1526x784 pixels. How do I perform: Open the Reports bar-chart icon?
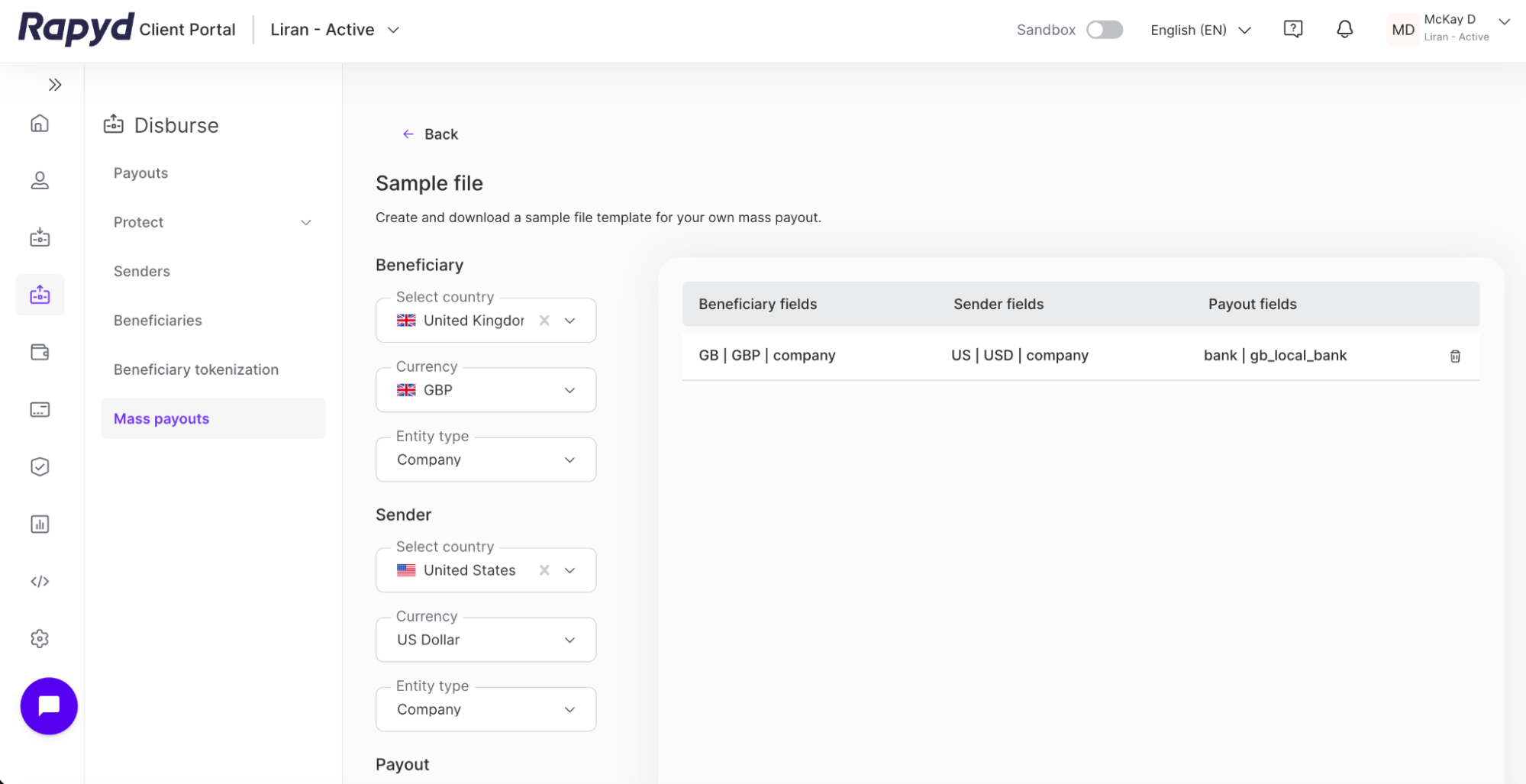click(40, 524)
